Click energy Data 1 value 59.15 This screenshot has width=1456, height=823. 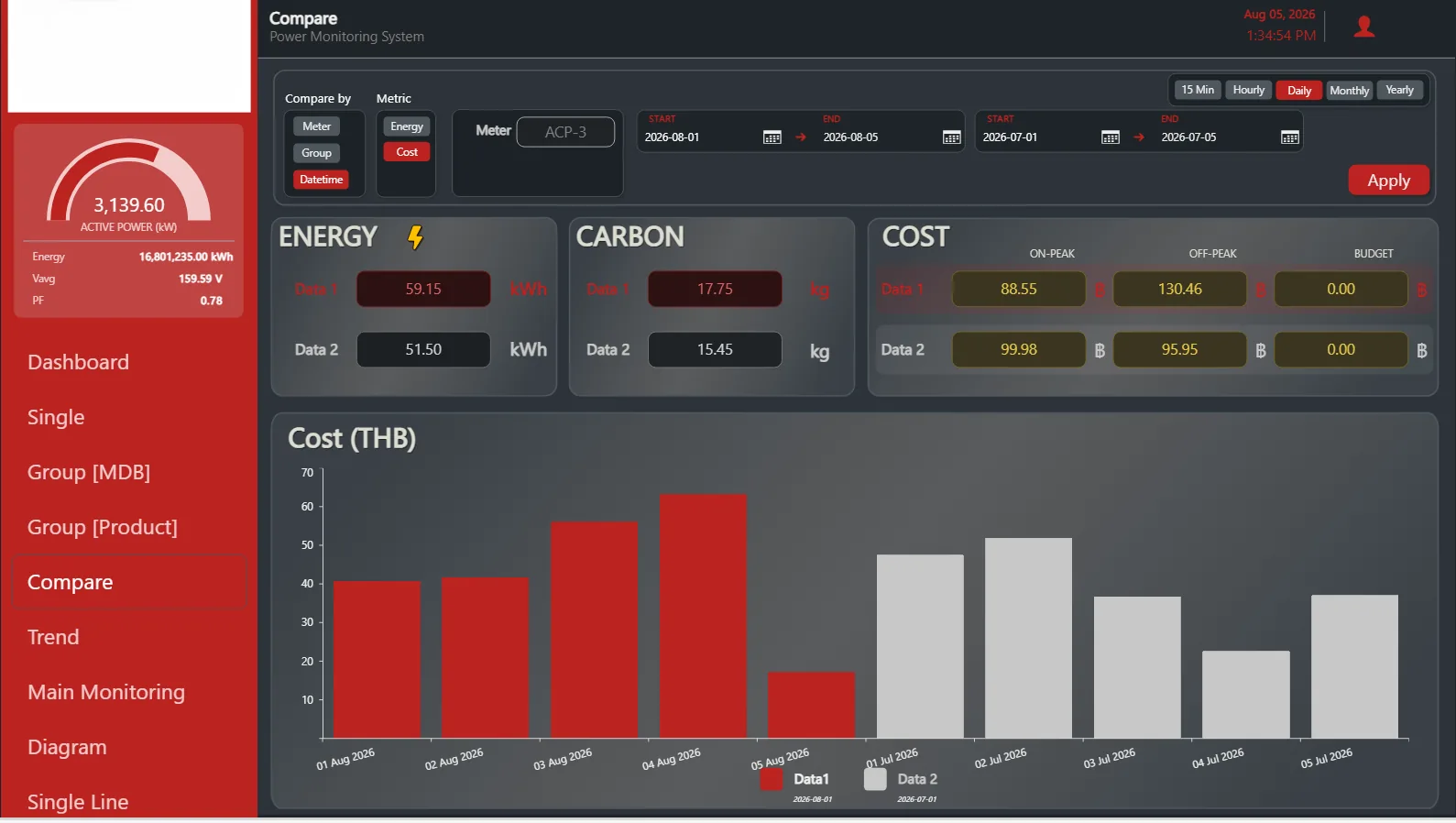tap(423, 289)
